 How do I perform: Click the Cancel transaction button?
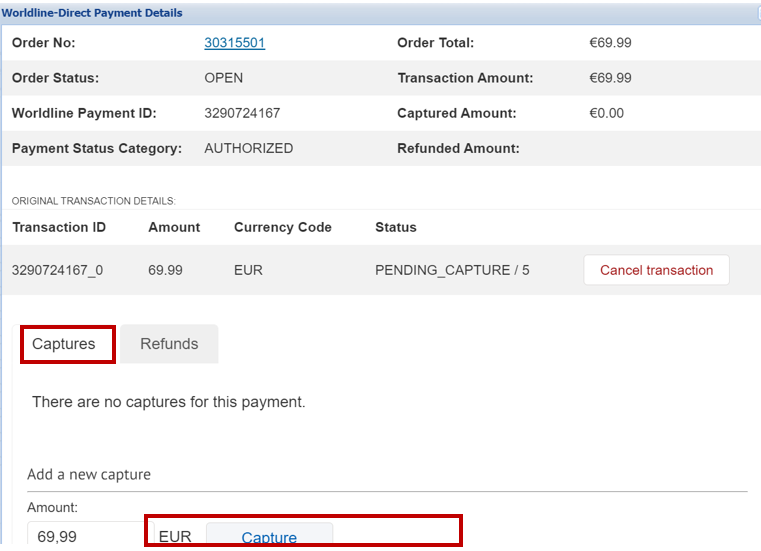click(656, 270)
